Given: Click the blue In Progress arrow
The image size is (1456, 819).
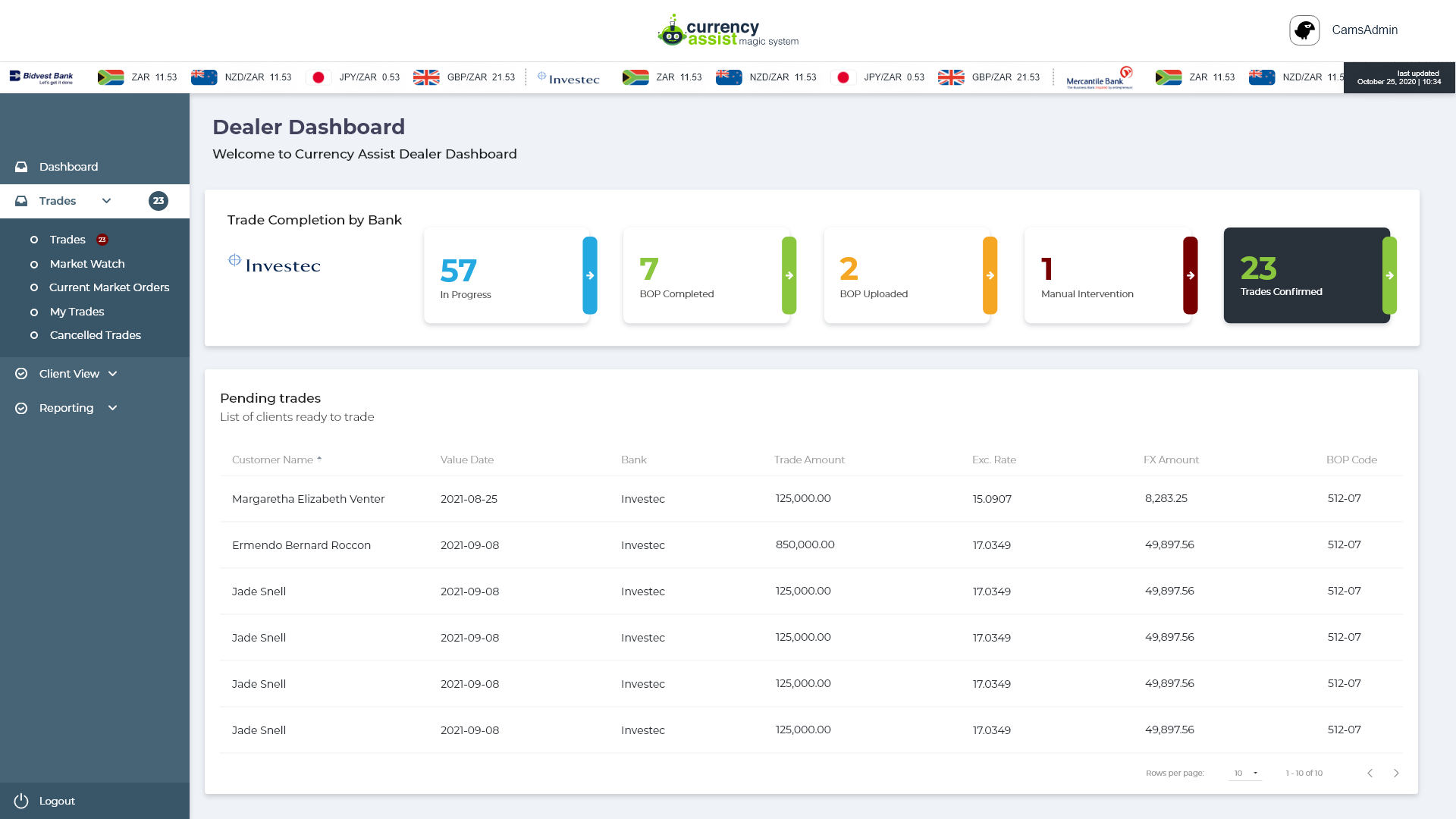Looking at the screenshot, I should coord(590,275).
